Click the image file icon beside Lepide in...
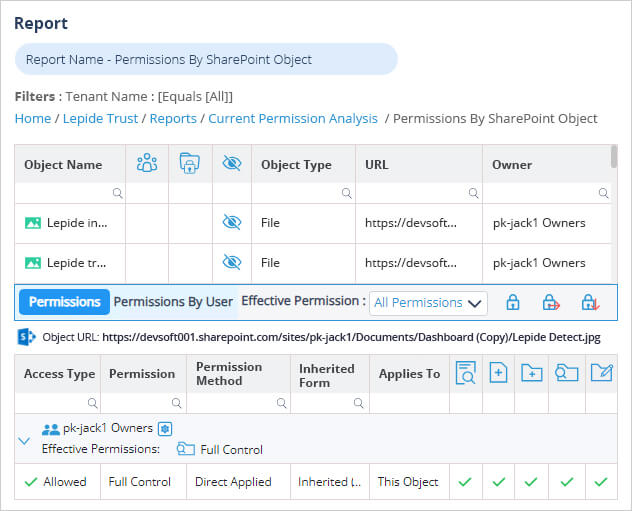The width and height of the screenshot is (632, 511). (33, 223)
